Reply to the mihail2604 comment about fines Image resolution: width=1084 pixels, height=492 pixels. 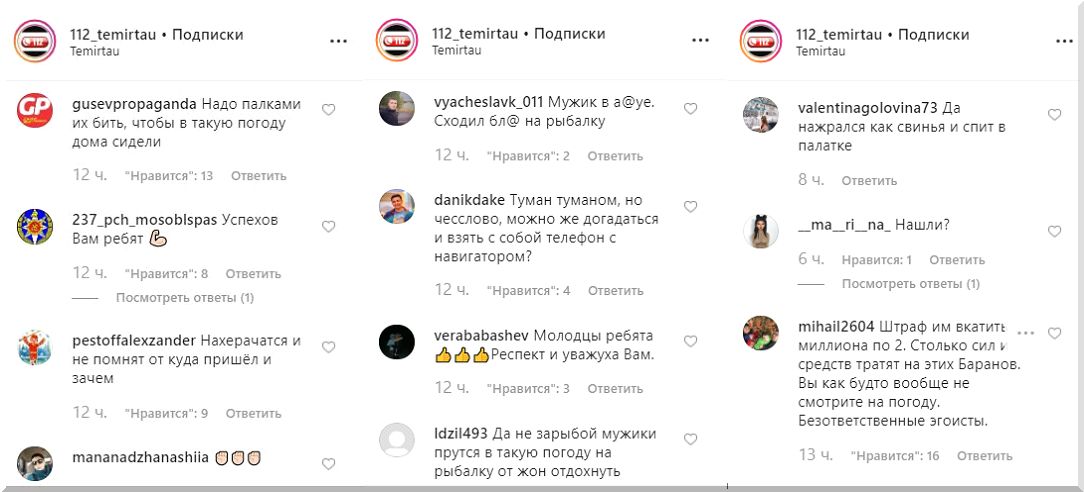984,456
